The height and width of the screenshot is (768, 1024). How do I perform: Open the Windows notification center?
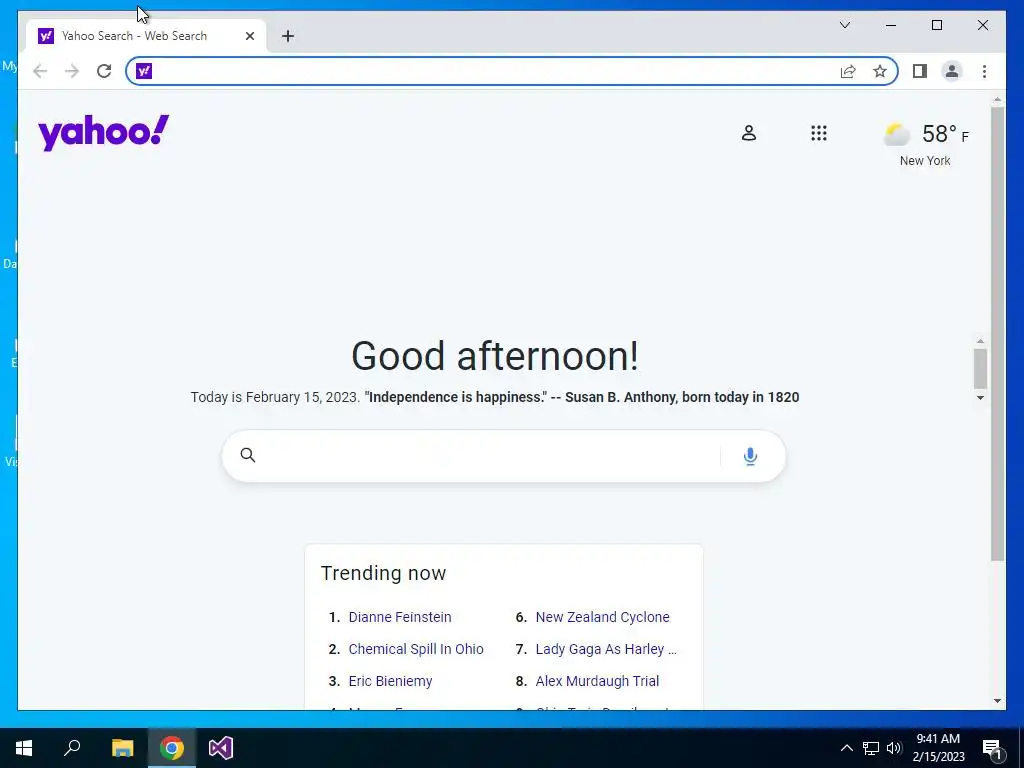(x=993, y=748)
